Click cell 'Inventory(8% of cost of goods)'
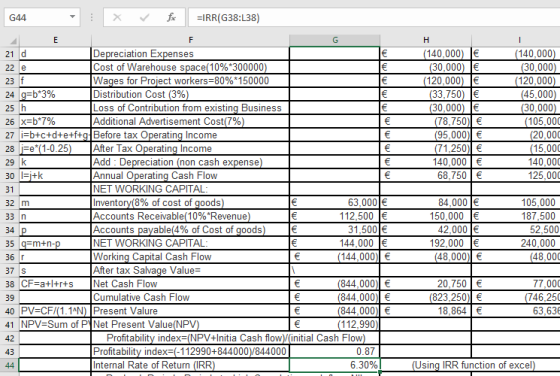This screenshot has height=376, width=560. pos(190,203)
